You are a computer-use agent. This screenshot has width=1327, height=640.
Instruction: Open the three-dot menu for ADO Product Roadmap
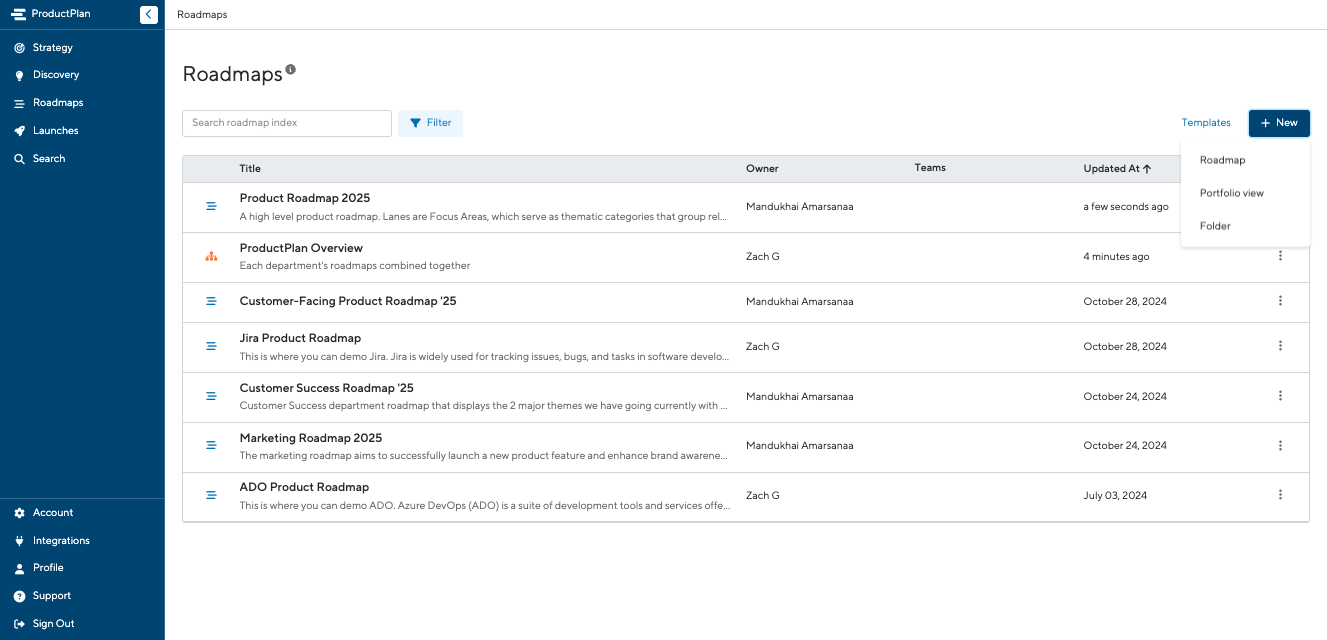coord(1280,495)
